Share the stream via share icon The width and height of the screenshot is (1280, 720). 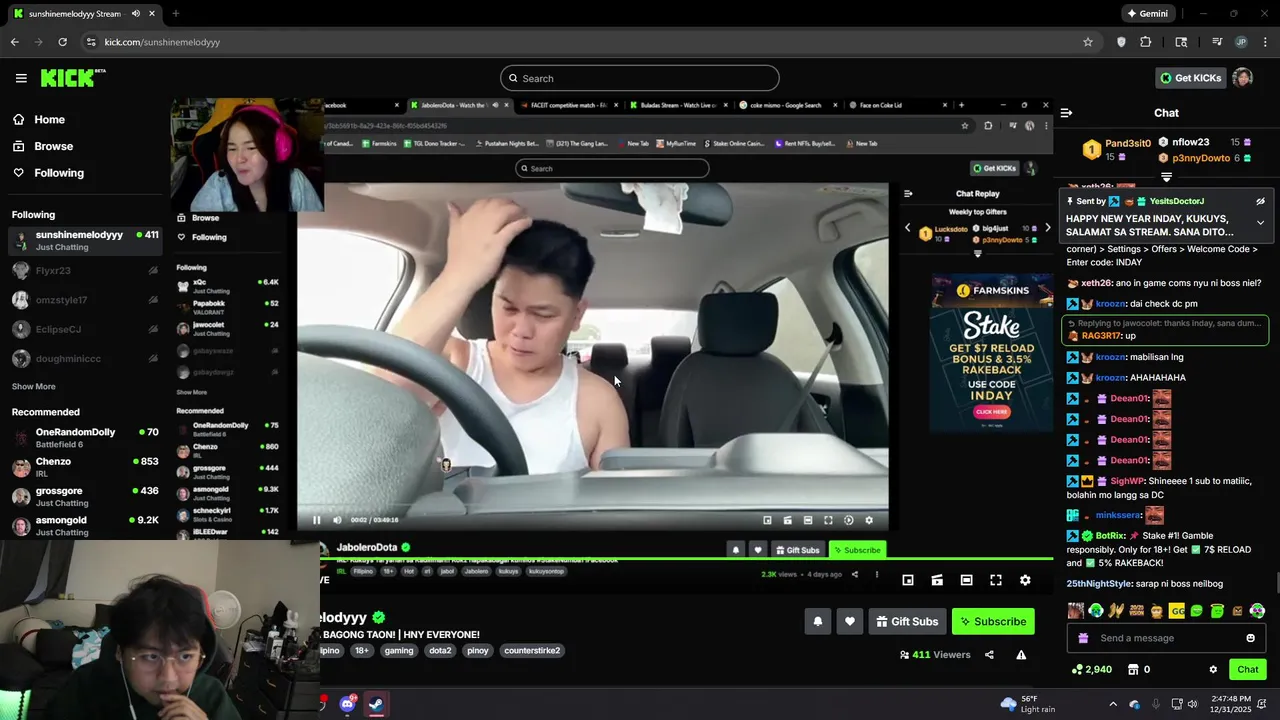click(989, 655)
